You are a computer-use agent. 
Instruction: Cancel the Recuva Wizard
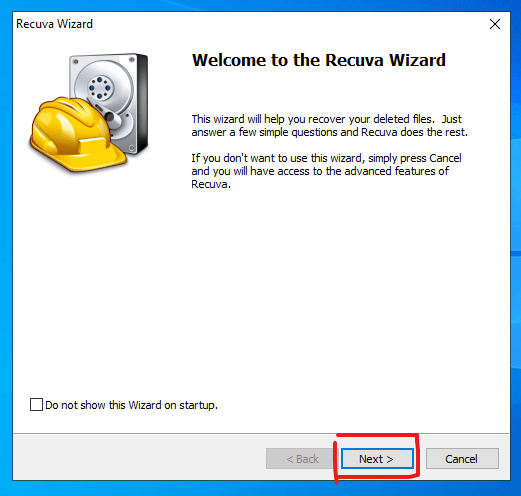point(462,459)
